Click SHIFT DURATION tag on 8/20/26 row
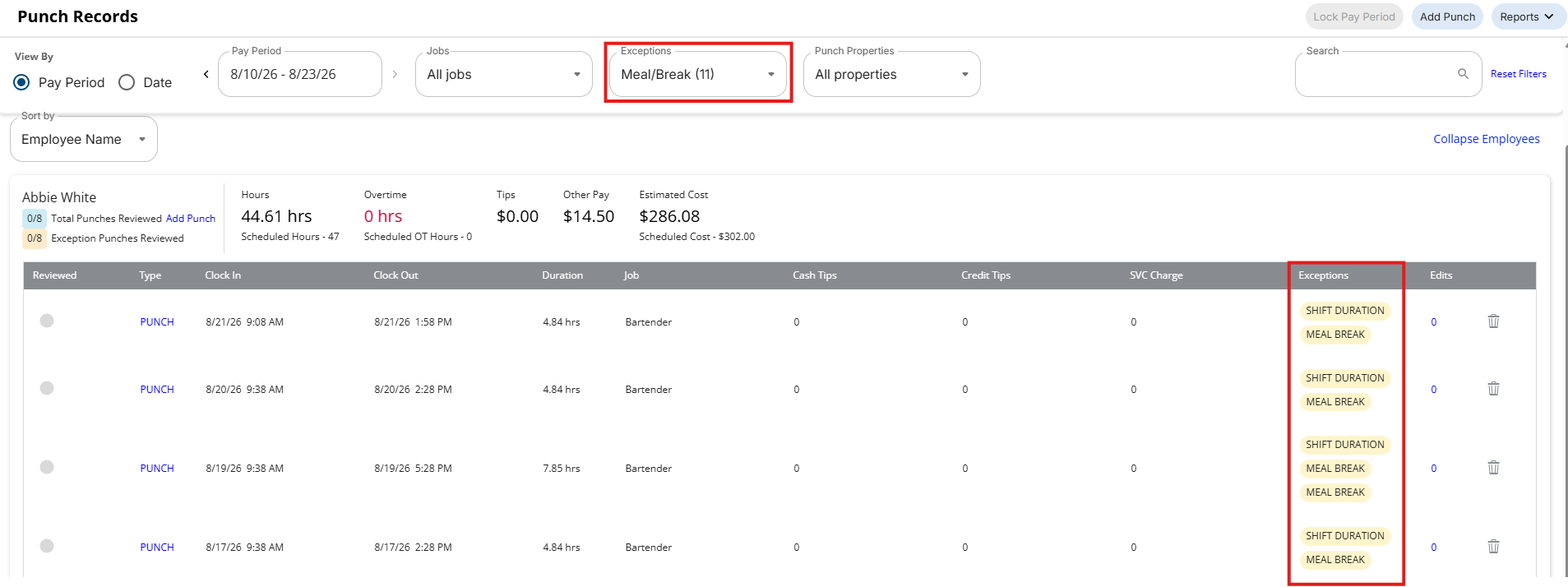The height and width of the screenshot is (587, 1568). pyautogui.click(x=1345, y=378)
